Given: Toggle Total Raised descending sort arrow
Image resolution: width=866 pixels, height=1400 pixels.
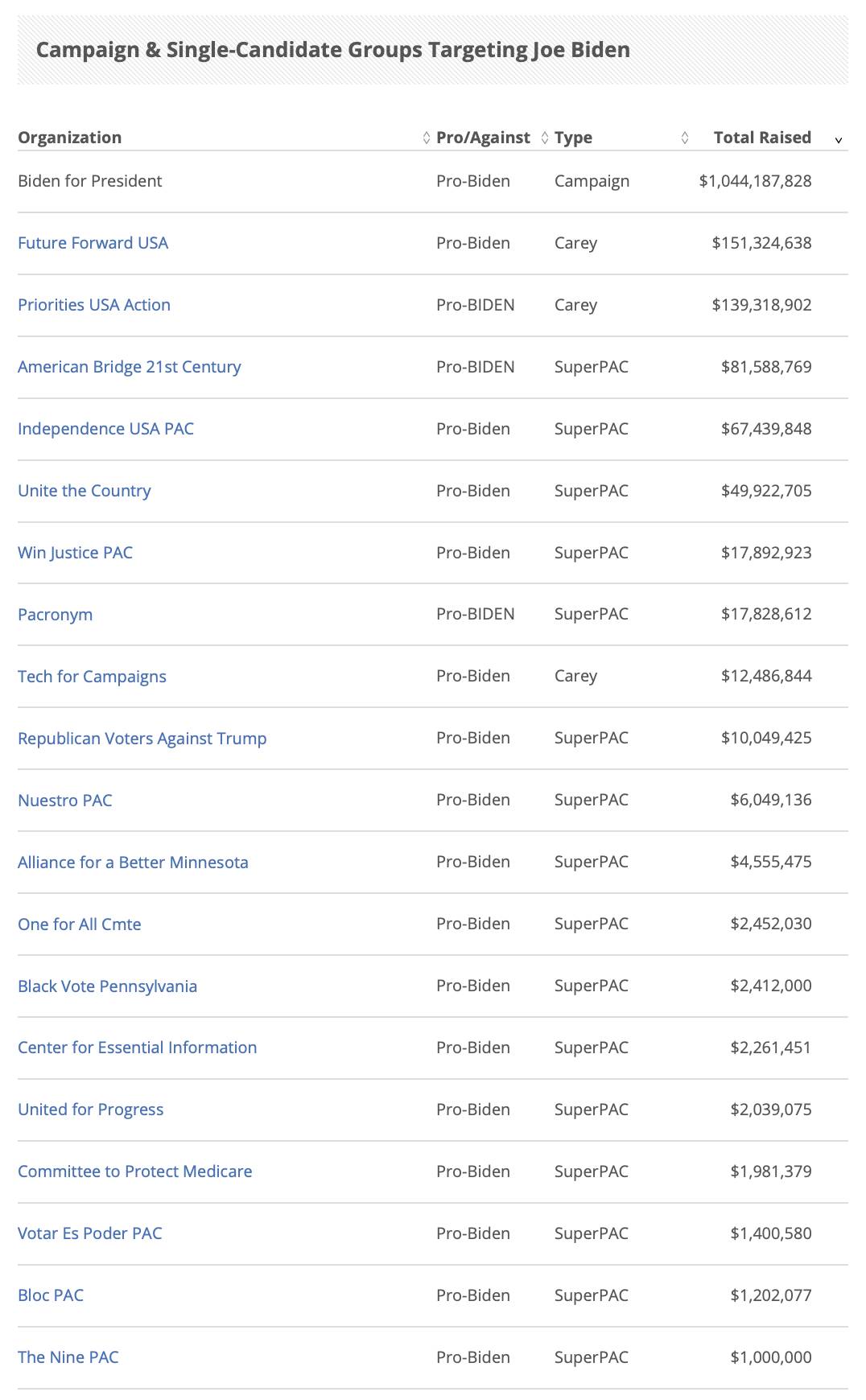Looking at the screenshot, I should [x=838, y=140].
